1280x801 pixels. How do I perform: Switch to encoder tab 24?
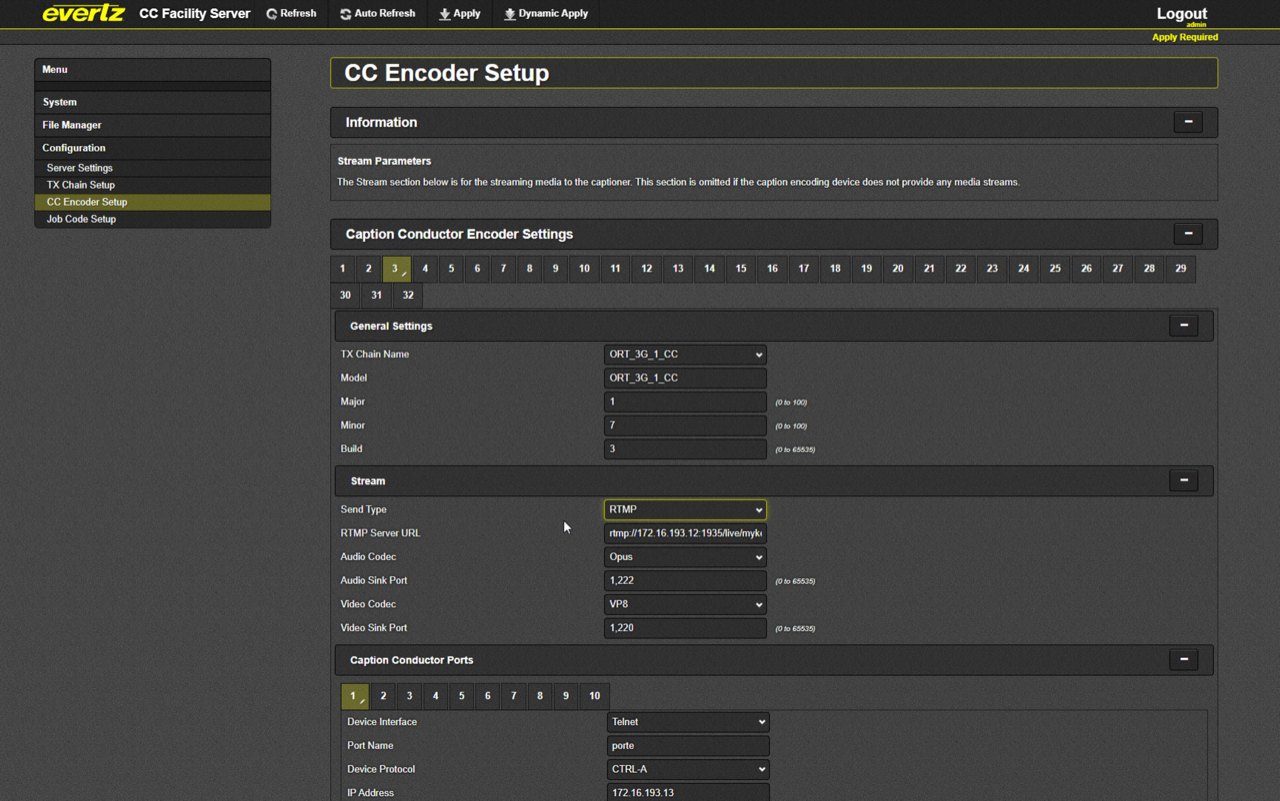tap(1023, 268)
